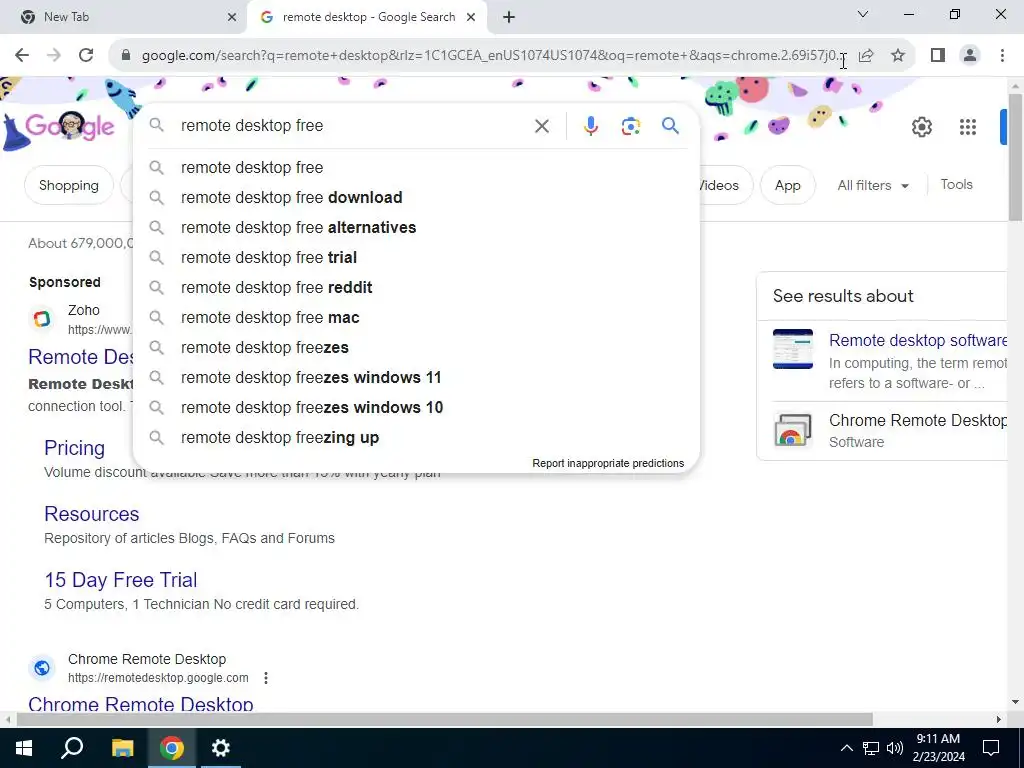Choose suggestion 'remote desktop freezes'
Screen dimensions: 1024x768
pos(417,347)
